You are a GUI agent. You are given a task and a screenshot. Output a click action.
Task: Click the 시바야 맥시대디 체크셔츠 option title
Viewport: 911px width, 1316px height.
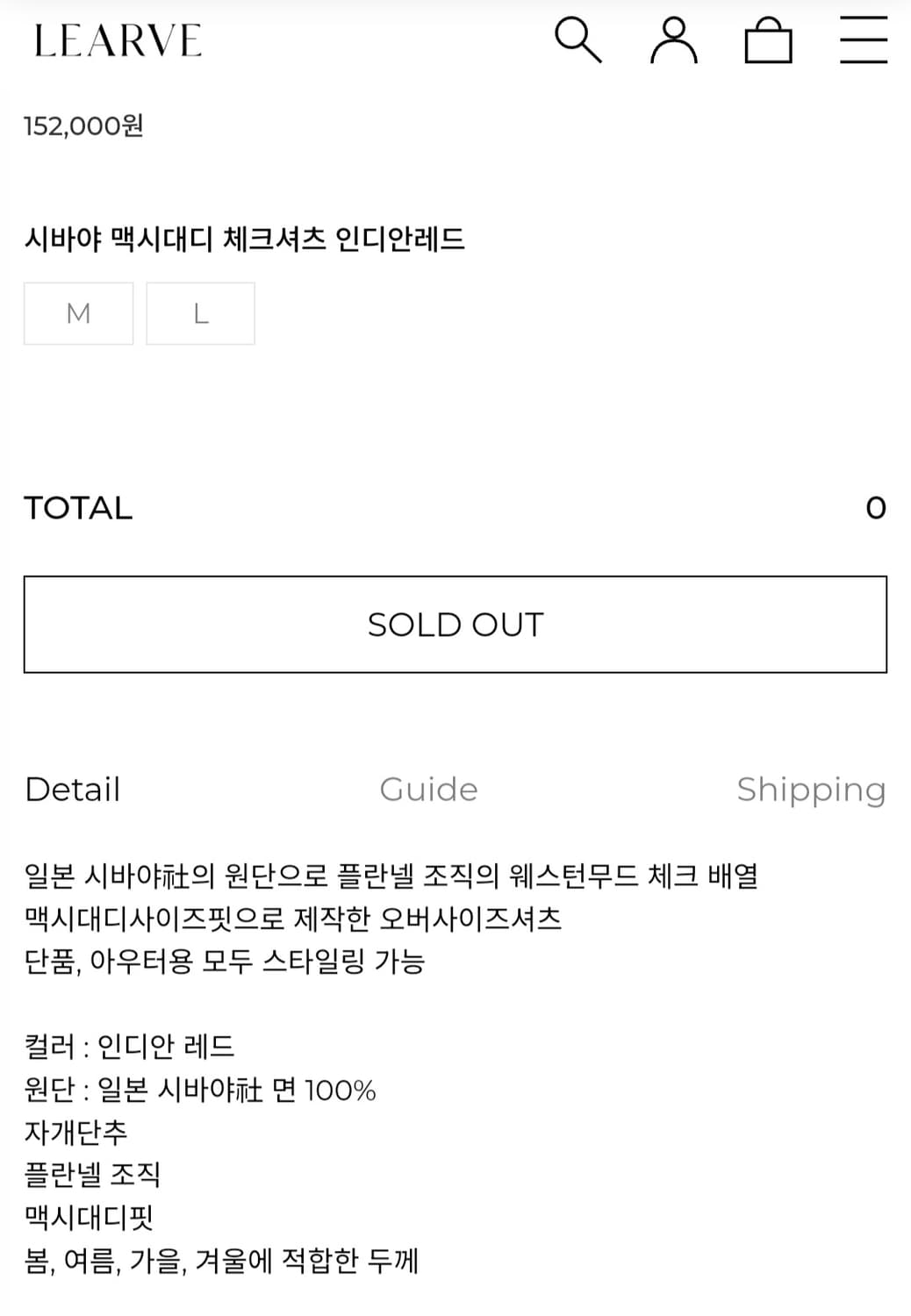coord(244,239)
